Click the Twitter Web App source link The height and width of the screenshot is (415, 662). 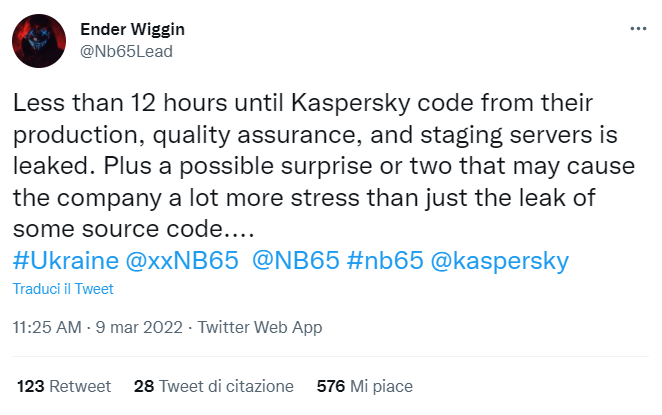[x=260, y=327]
